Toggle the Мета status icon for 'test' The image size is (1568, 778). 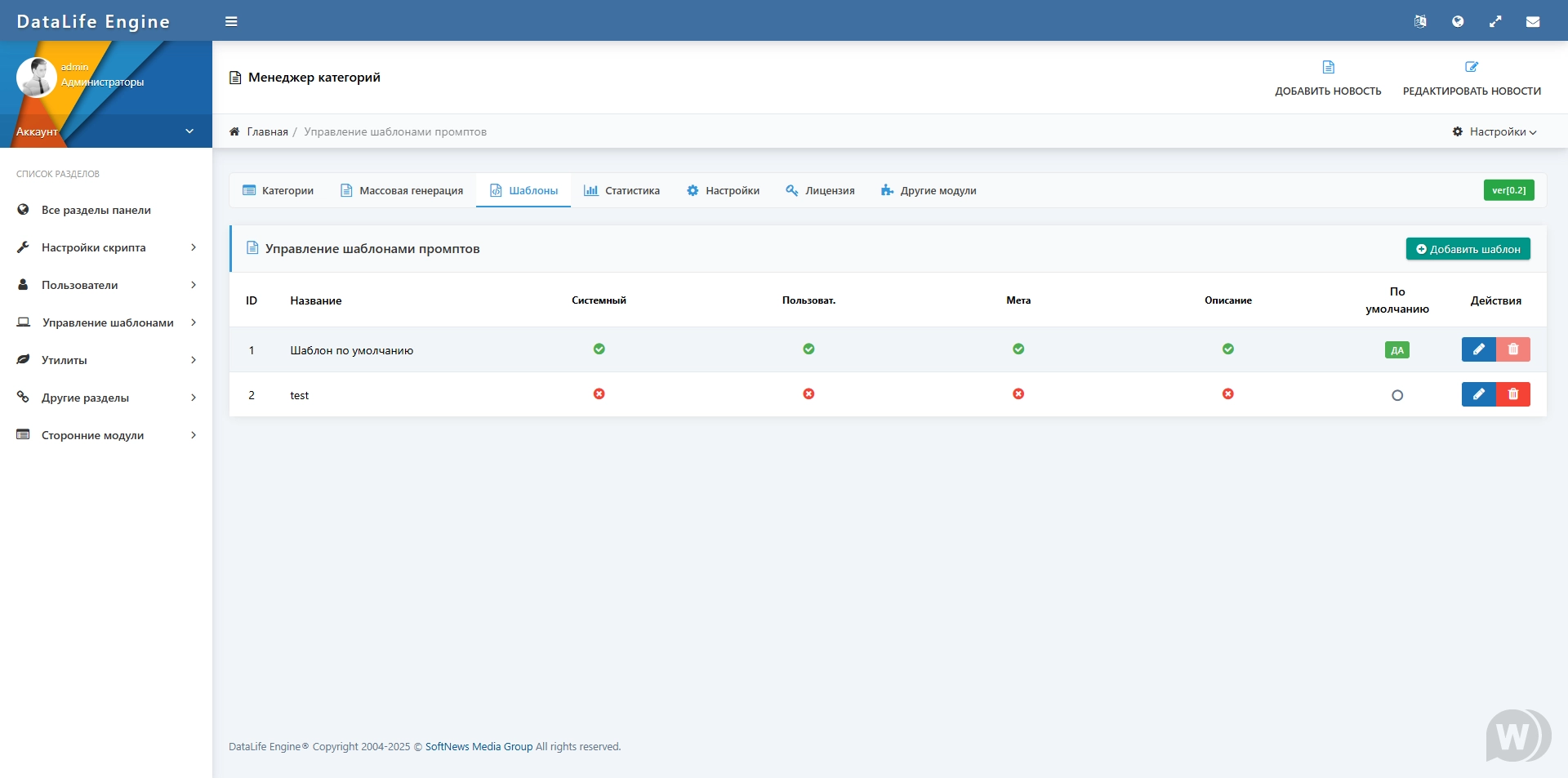click(x=1018, y=394)
